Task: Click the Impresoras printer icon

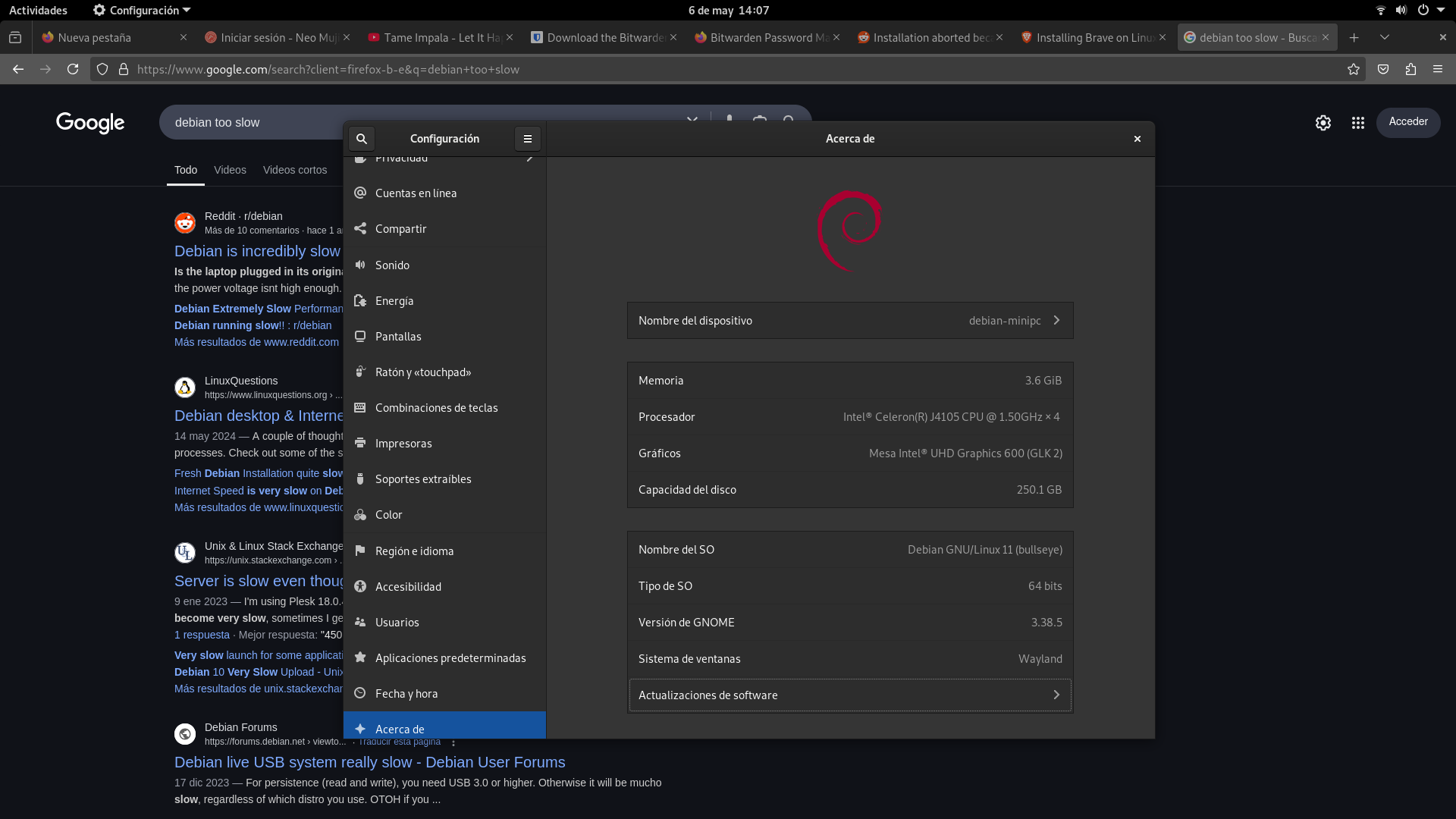Action: pyautogui.click(x=360, y=444)
